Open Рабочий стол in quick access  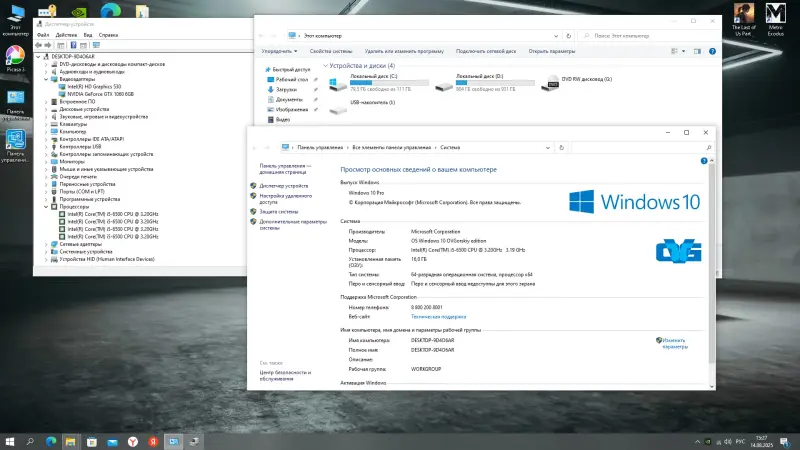(x=292, y=80)
